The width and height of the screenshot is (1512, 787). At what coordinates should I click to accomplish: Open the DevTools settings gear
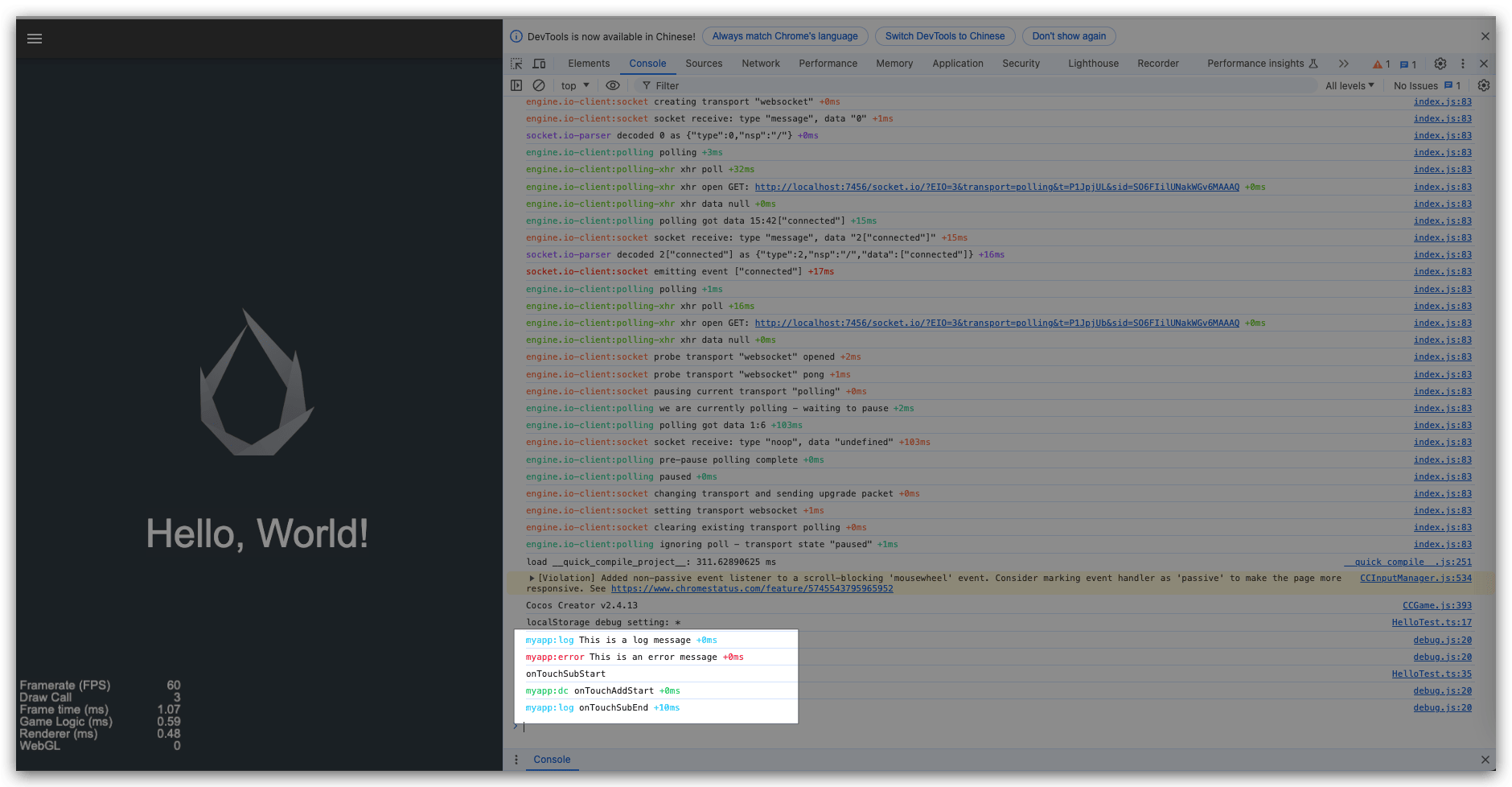click(x=1440, y=64)
